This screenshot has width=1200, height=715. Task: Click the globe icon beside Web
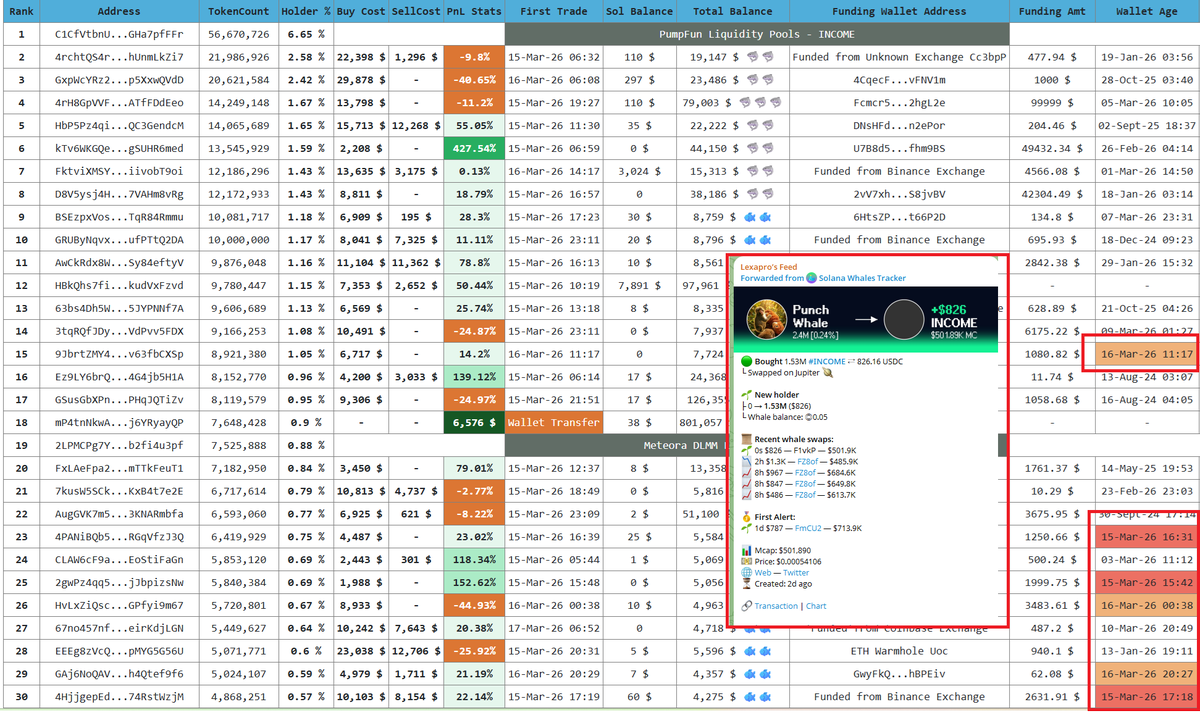[x=746, y=573]
